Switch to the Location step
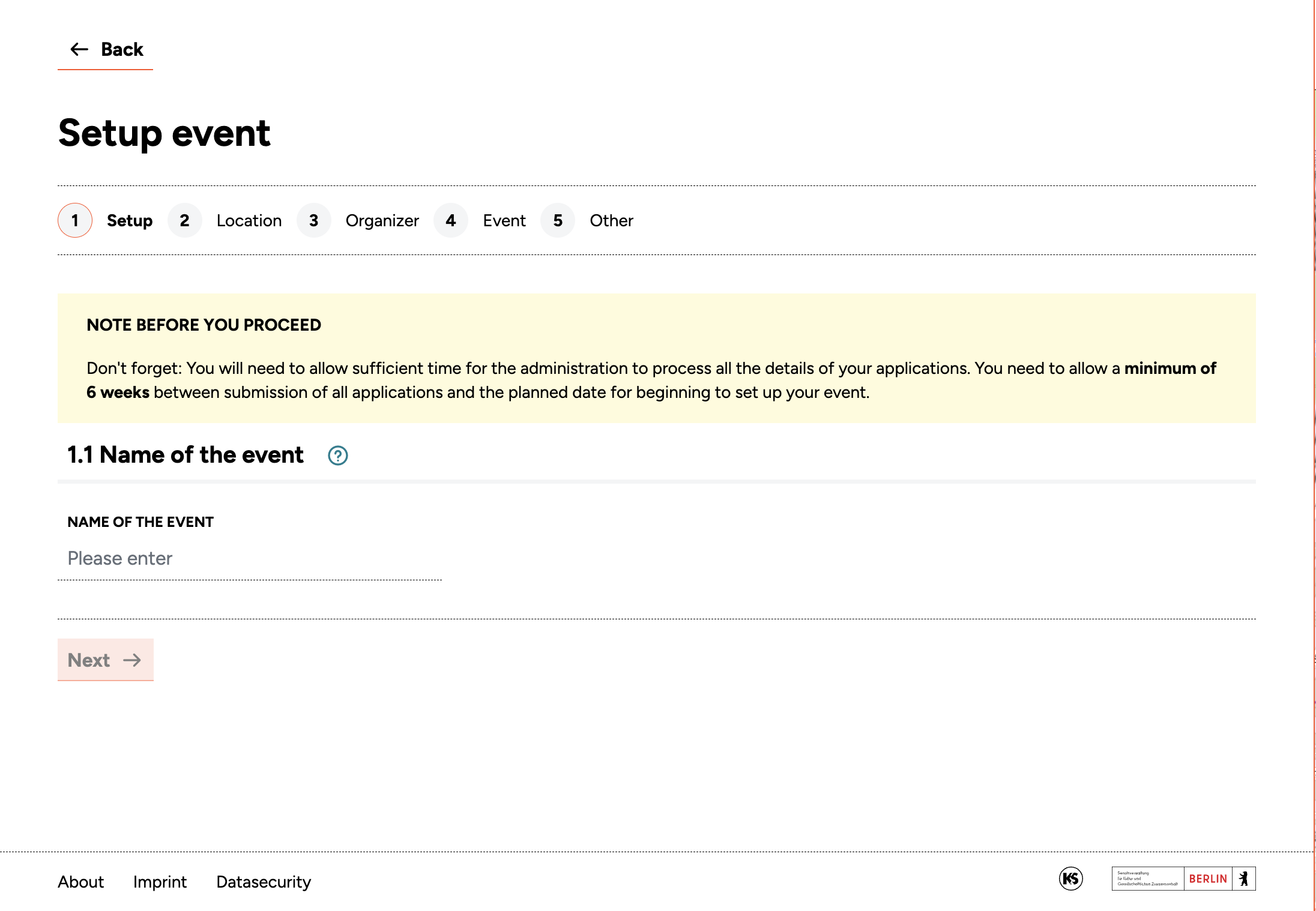This screenshot has height=911, width=1316. 249,221
